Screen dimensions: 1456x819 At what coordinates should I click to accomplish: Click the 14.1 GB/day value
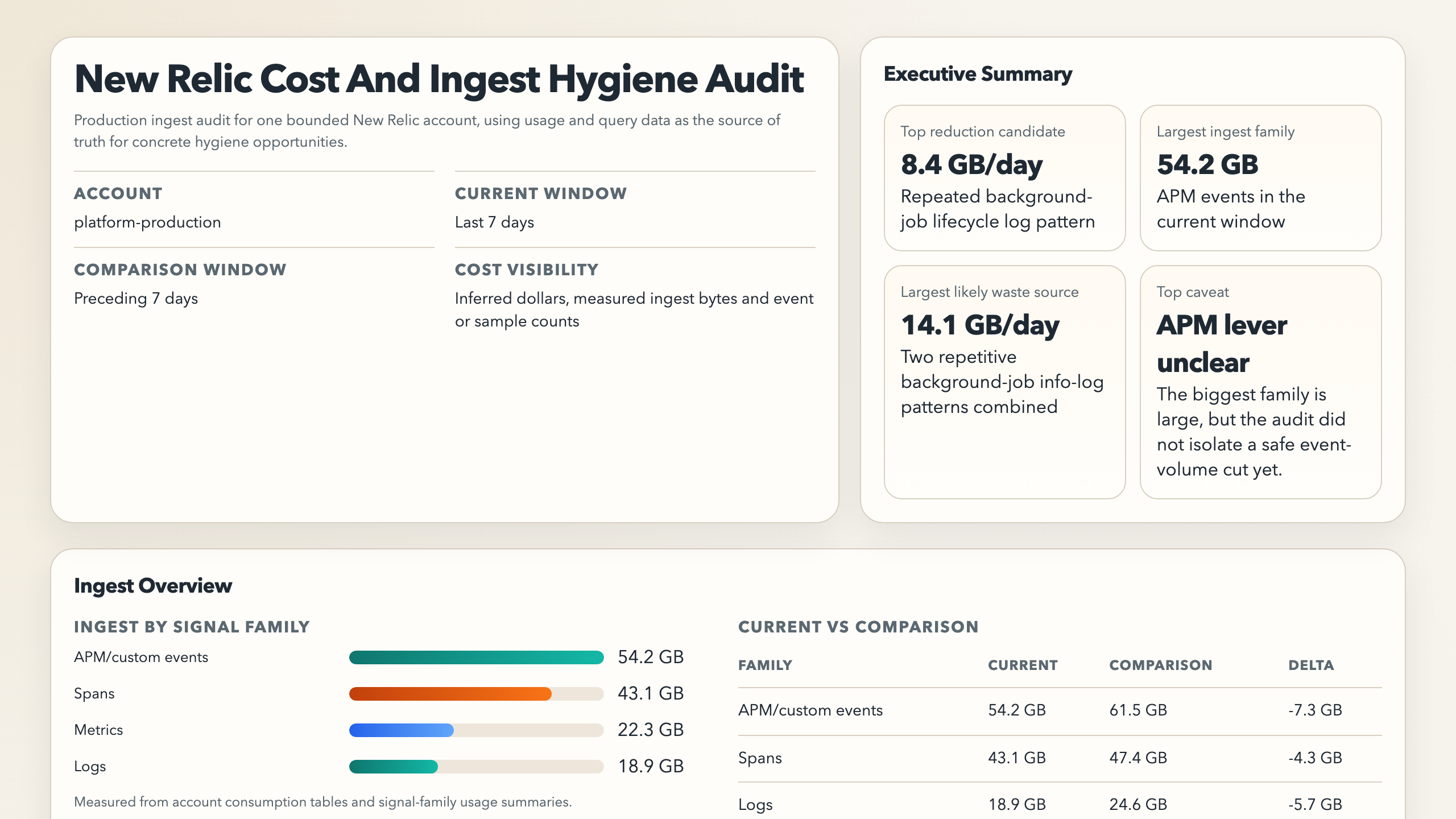point(980,325)
